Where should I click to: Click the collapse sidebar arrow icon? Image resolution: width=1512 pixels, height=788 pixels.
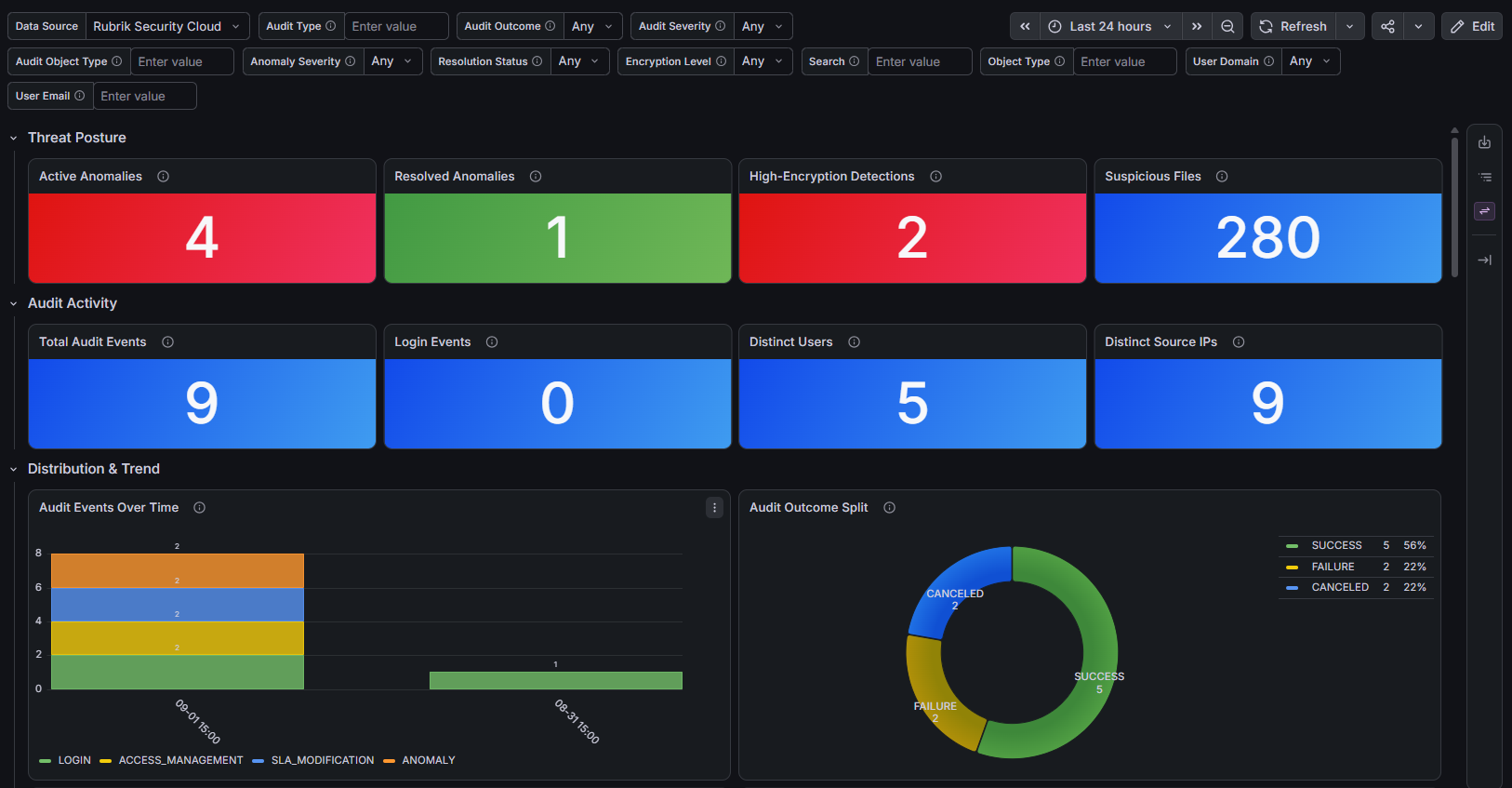coord(1484,260)
